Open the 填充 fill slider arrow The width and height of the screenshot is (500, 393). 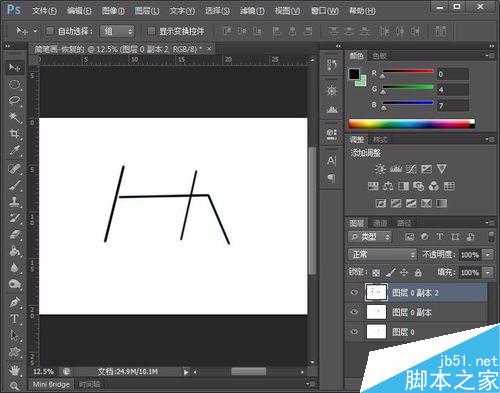point(488,273)
